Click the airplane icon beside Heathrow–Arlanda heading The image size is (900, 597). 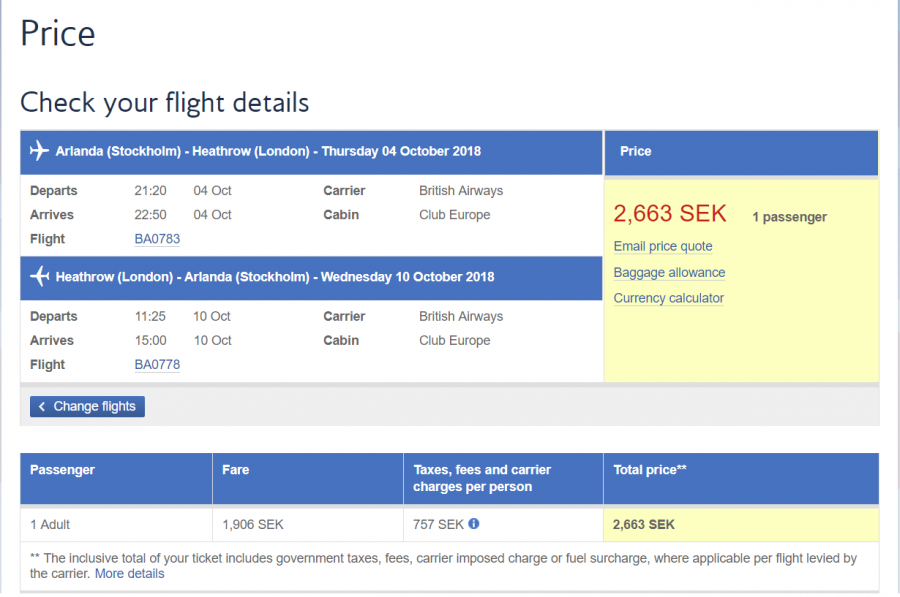click(x=40, y=277)
